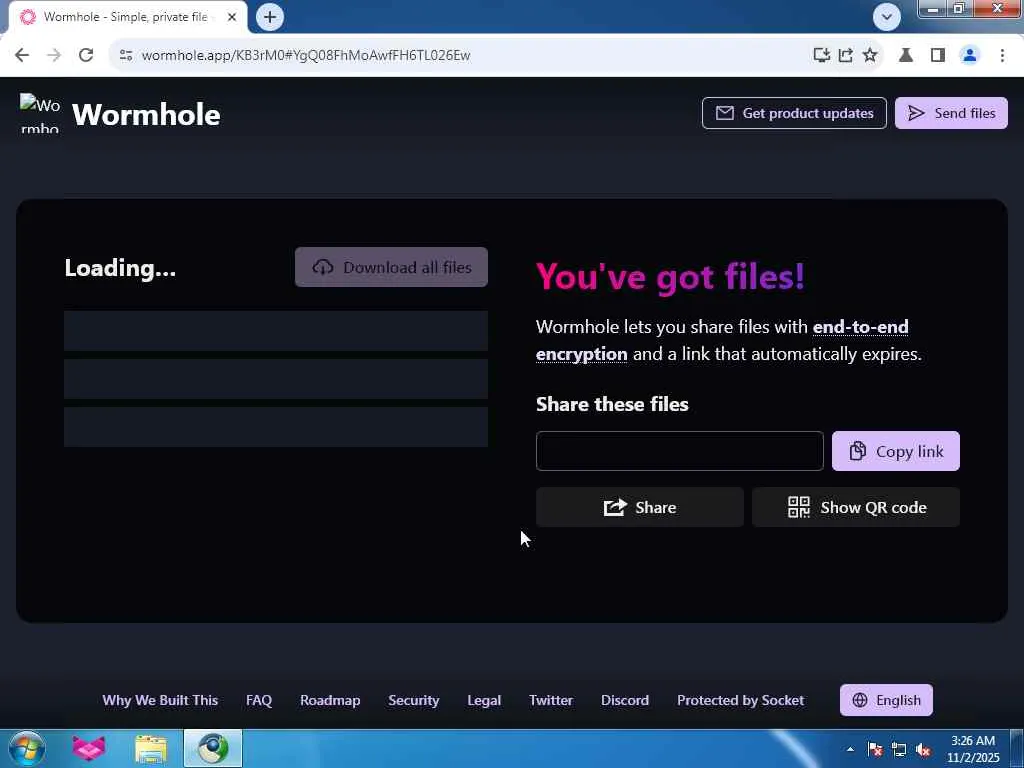Open the English language selector
Viewport: 1024px width, 768px height.
click(886, 700)
